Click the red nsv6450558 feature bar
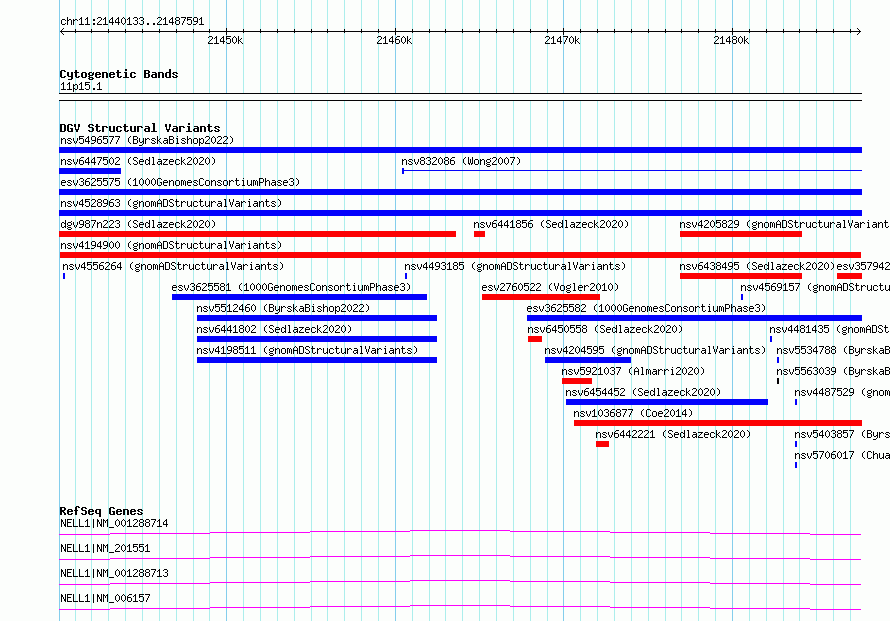 pos(535,339)
